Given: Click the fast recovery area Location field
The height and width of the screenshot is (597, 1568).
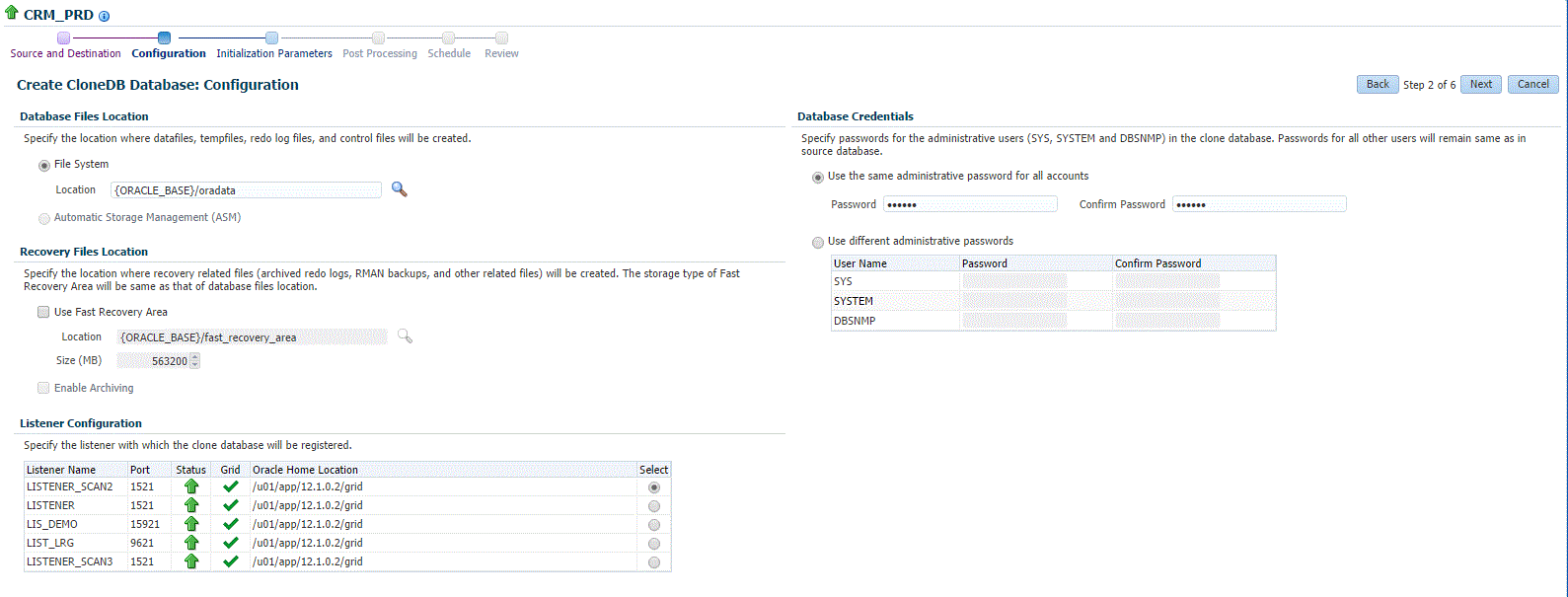Looking at the screenshot, I should point(252,337).
